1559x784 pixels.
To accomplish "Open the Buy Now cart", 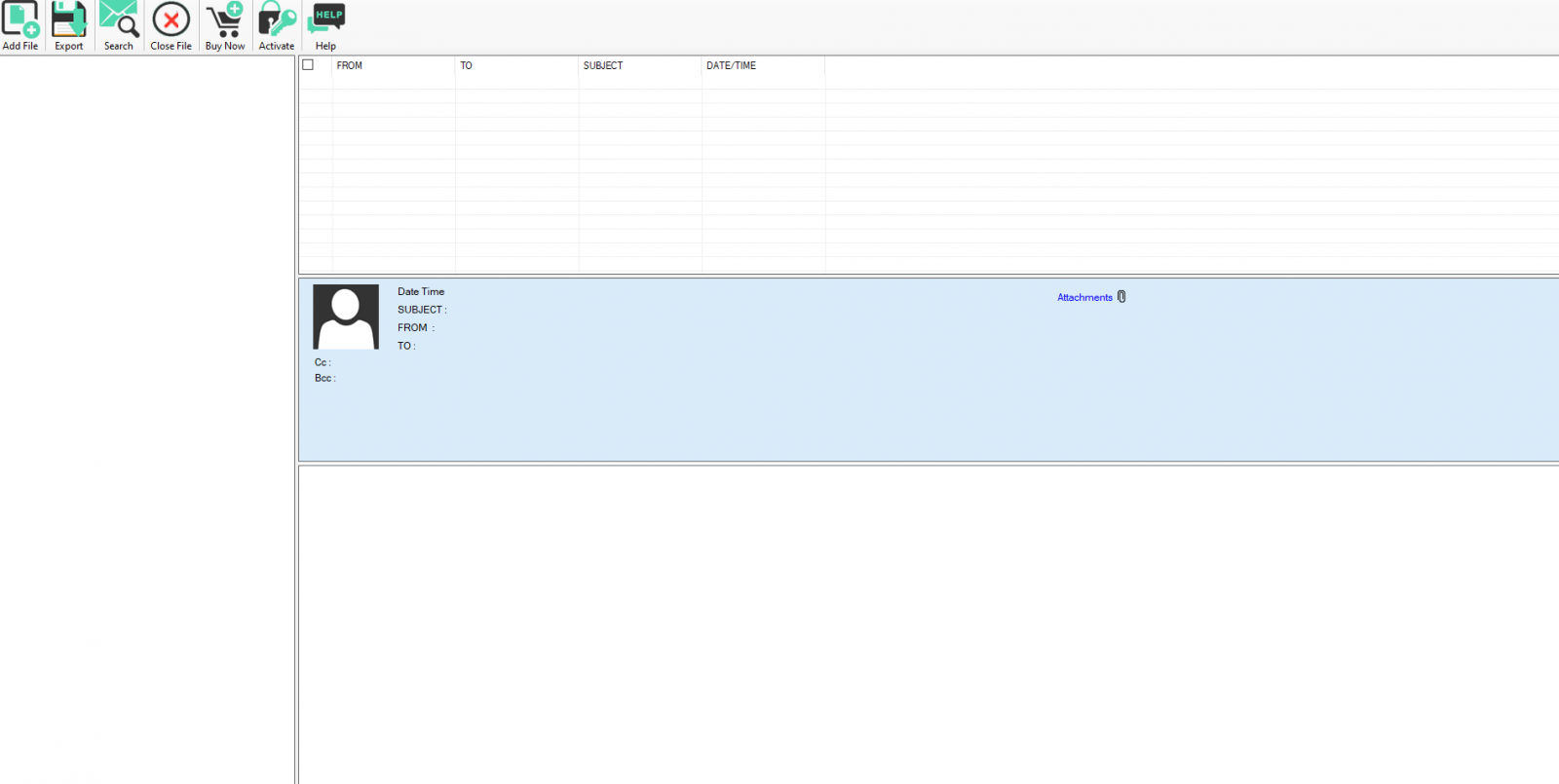I will [225, 26].
